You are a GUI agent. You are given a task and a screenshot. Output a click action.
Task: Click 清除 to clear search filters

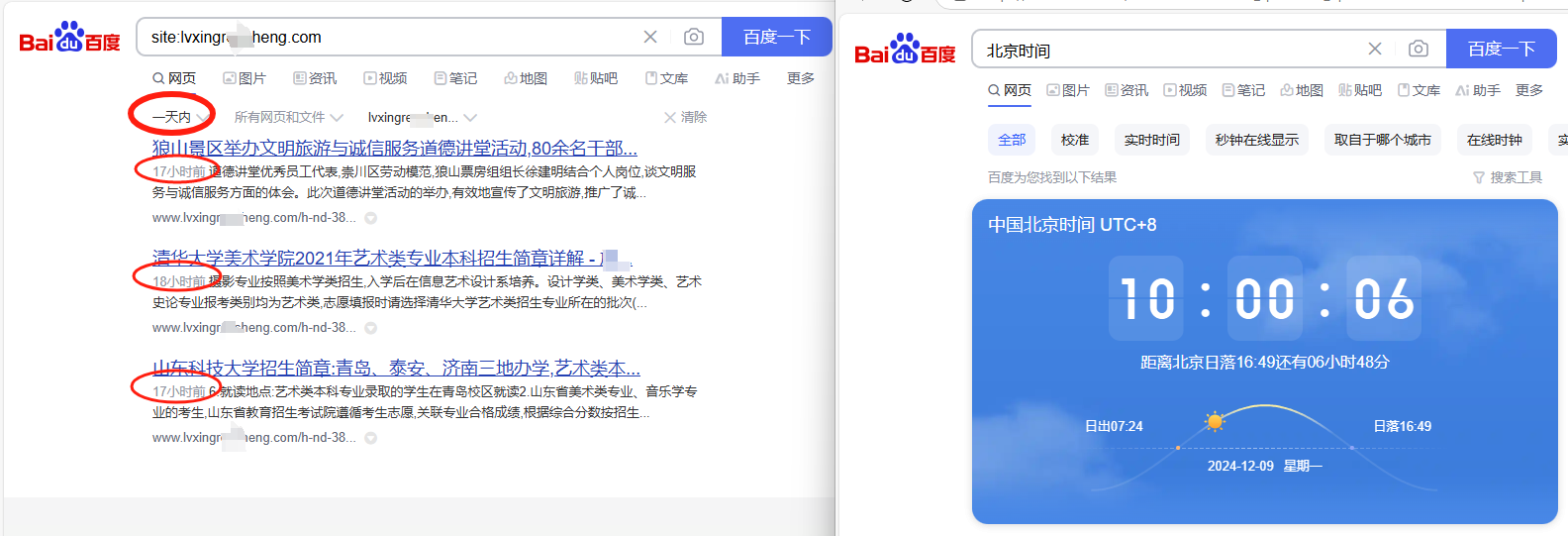685,117
